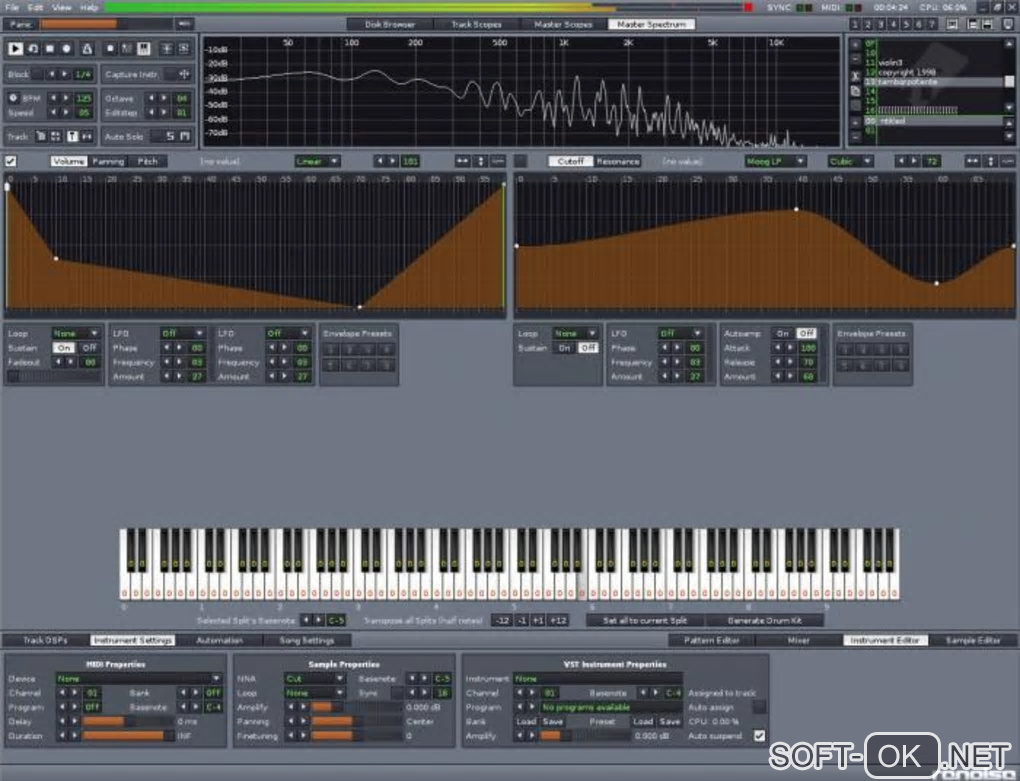Open the Sample Editor tab
1020x781 pixels.
973,641
